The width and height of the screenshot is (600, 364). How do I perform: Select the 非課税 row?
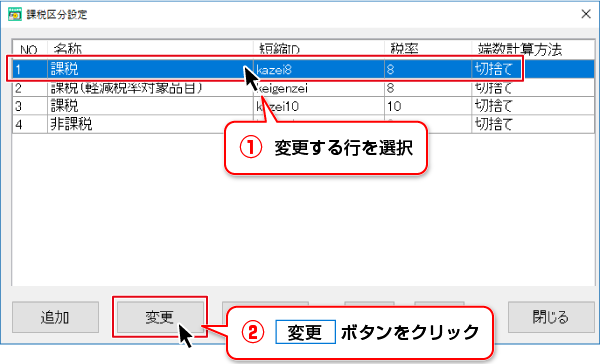pos(303,124)
